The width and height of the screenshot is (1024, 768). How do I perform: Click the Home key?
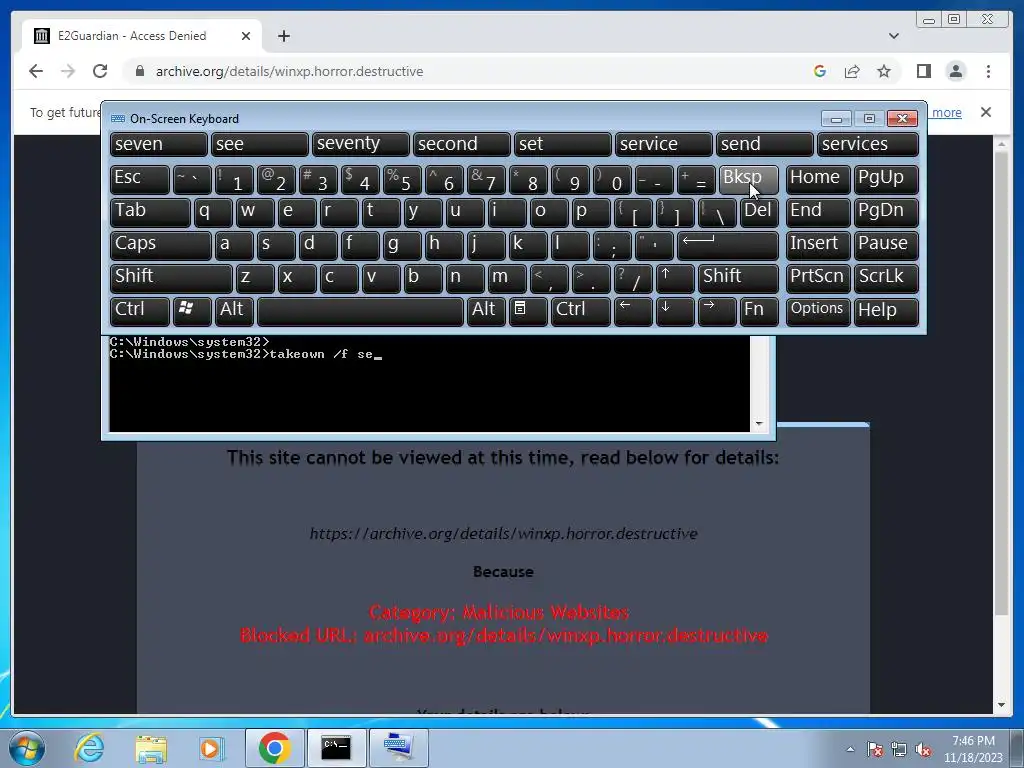[818, 180]
